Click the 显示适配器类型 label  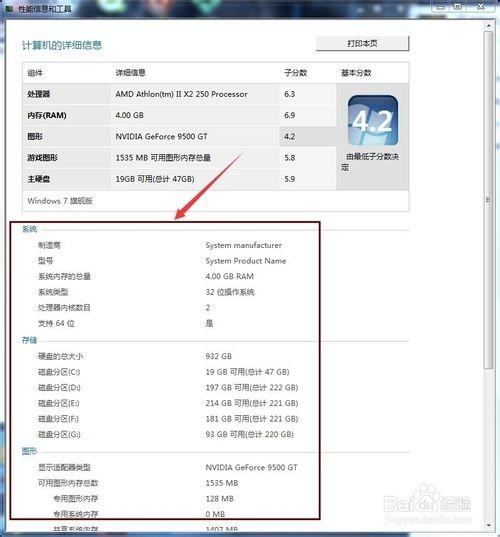coord(64,467)
